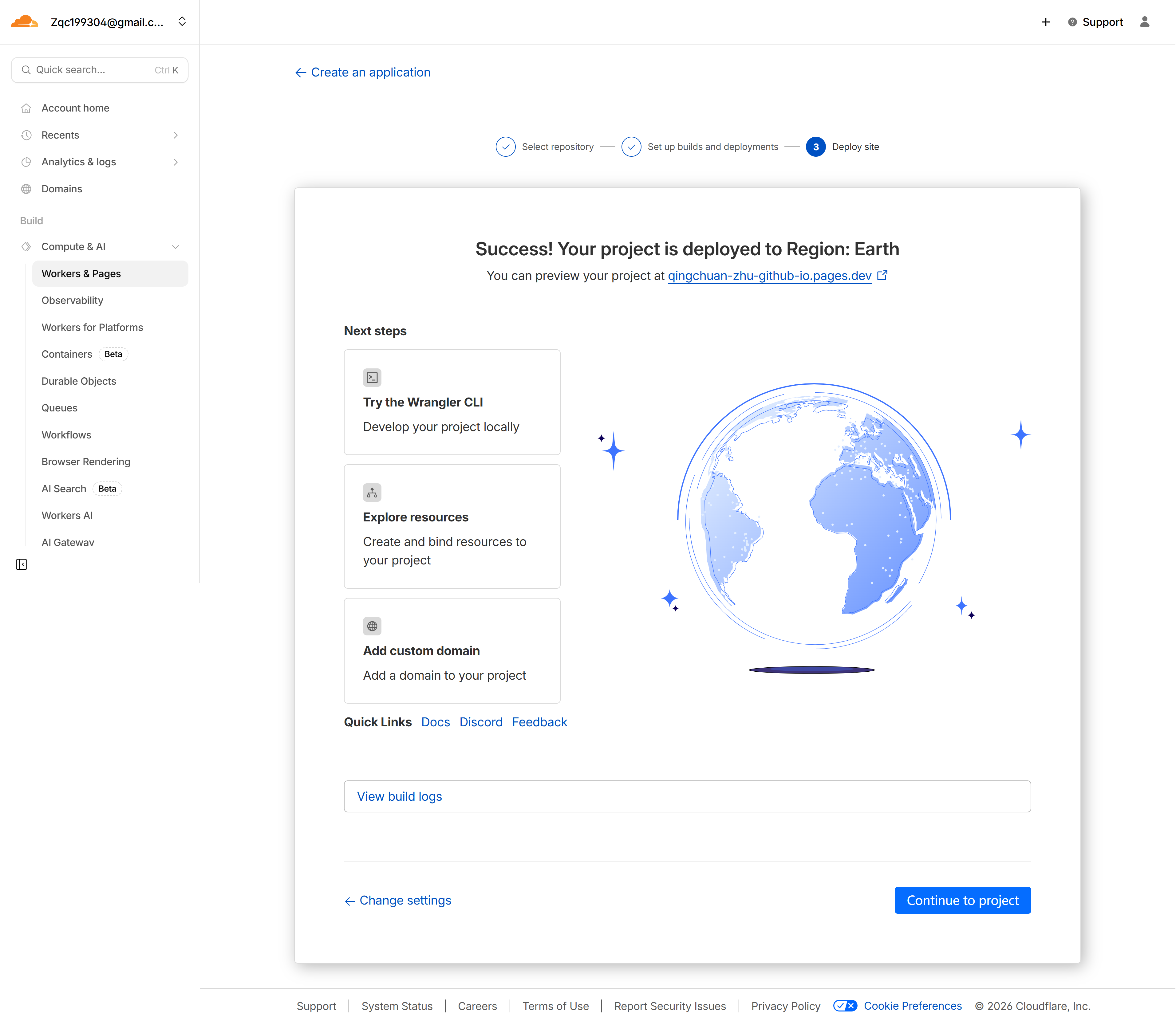Toggle the Cookie Preferences switch in the footer
The width and height of the screenshot is (1176, 1025).
pyautogui.click(x=845, y=1006)
